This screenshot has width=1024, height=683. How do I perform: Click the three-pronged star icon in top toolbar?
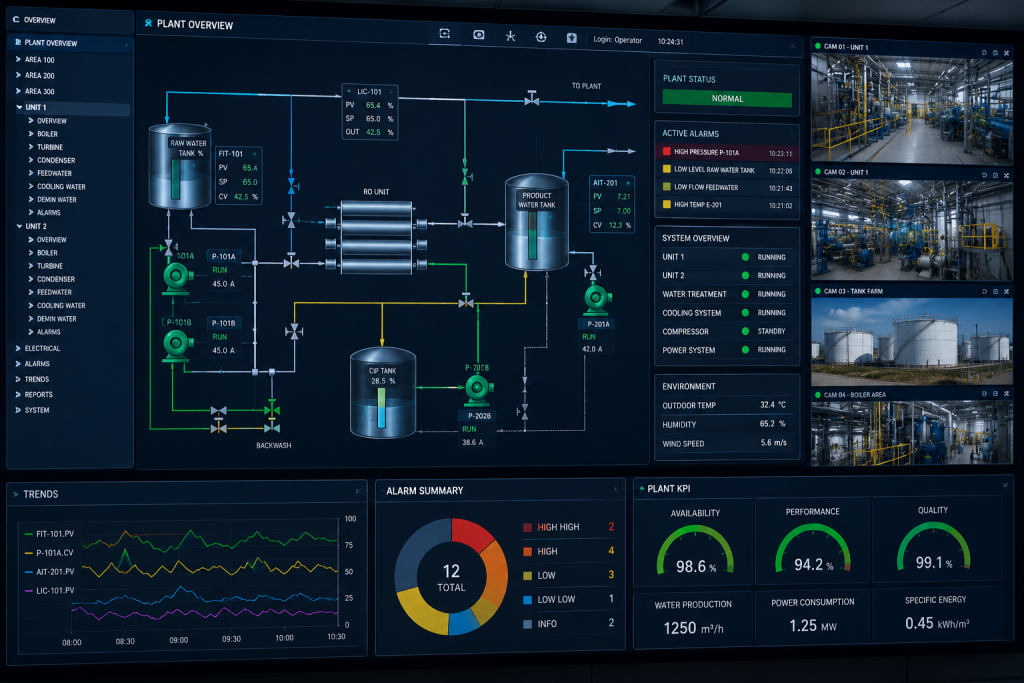coord(510,36)
